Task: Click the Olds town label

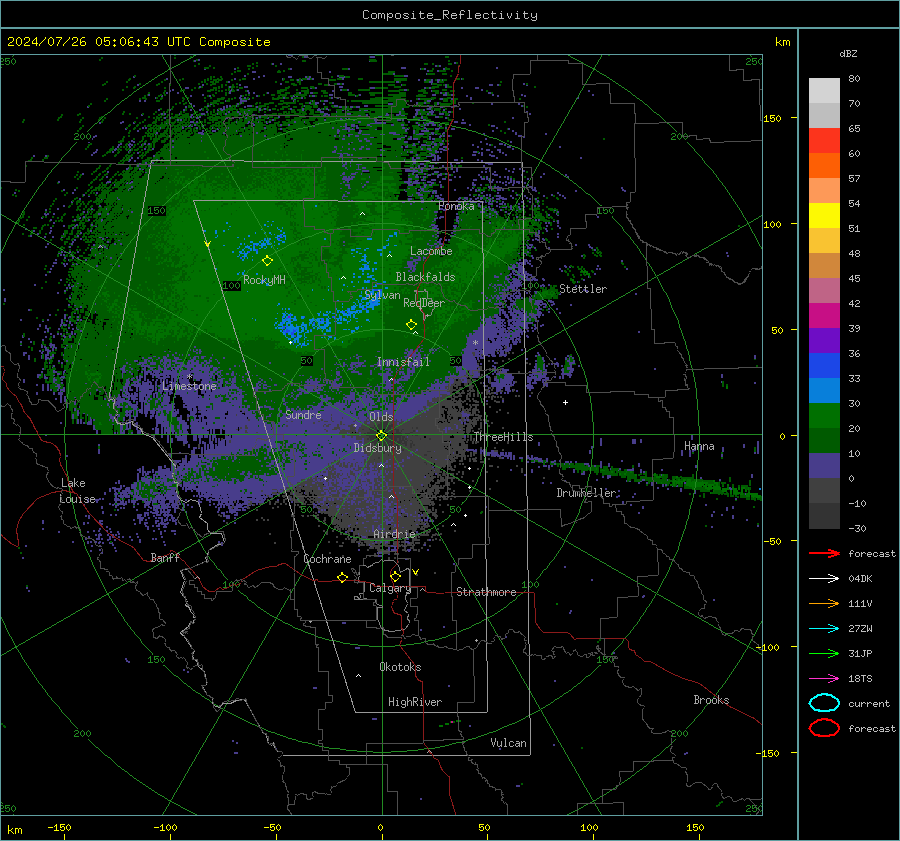Action: tap(381, 417)
